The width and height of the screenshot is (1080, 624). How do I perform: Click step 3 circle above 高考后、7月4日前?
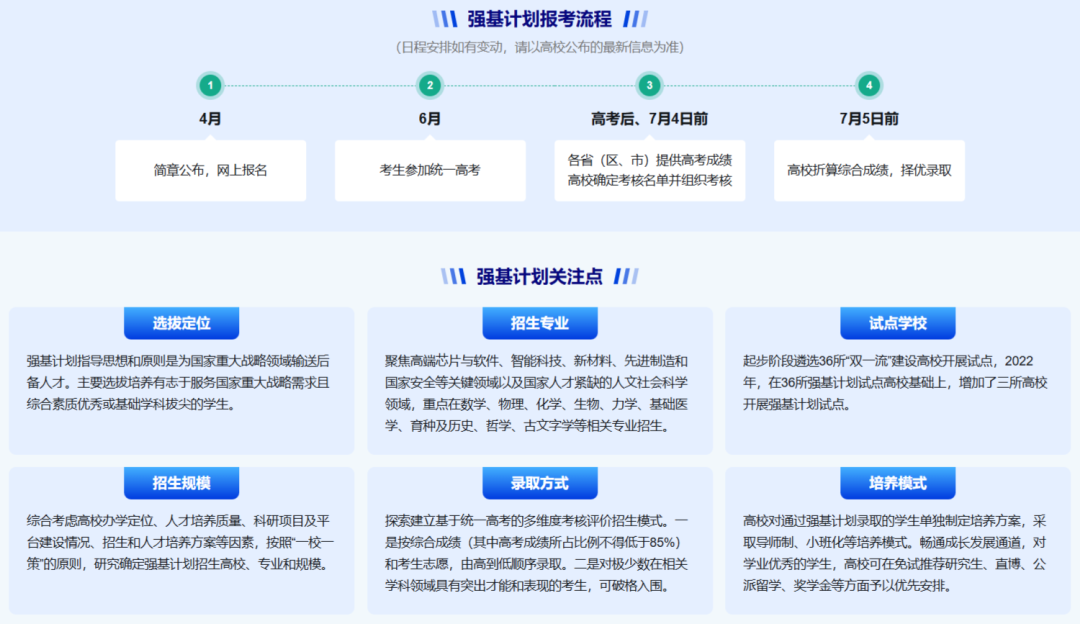pos(649,85)
